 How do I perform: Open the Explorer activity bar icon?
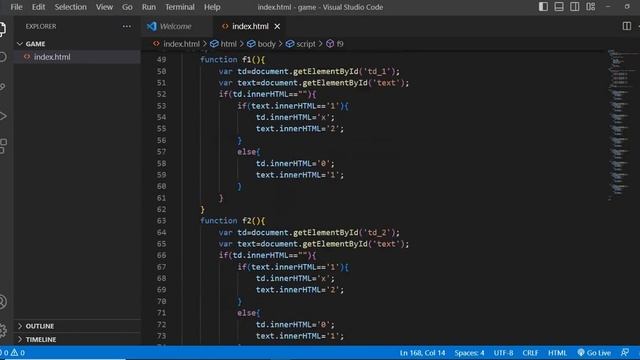click(x=2, y=29)
